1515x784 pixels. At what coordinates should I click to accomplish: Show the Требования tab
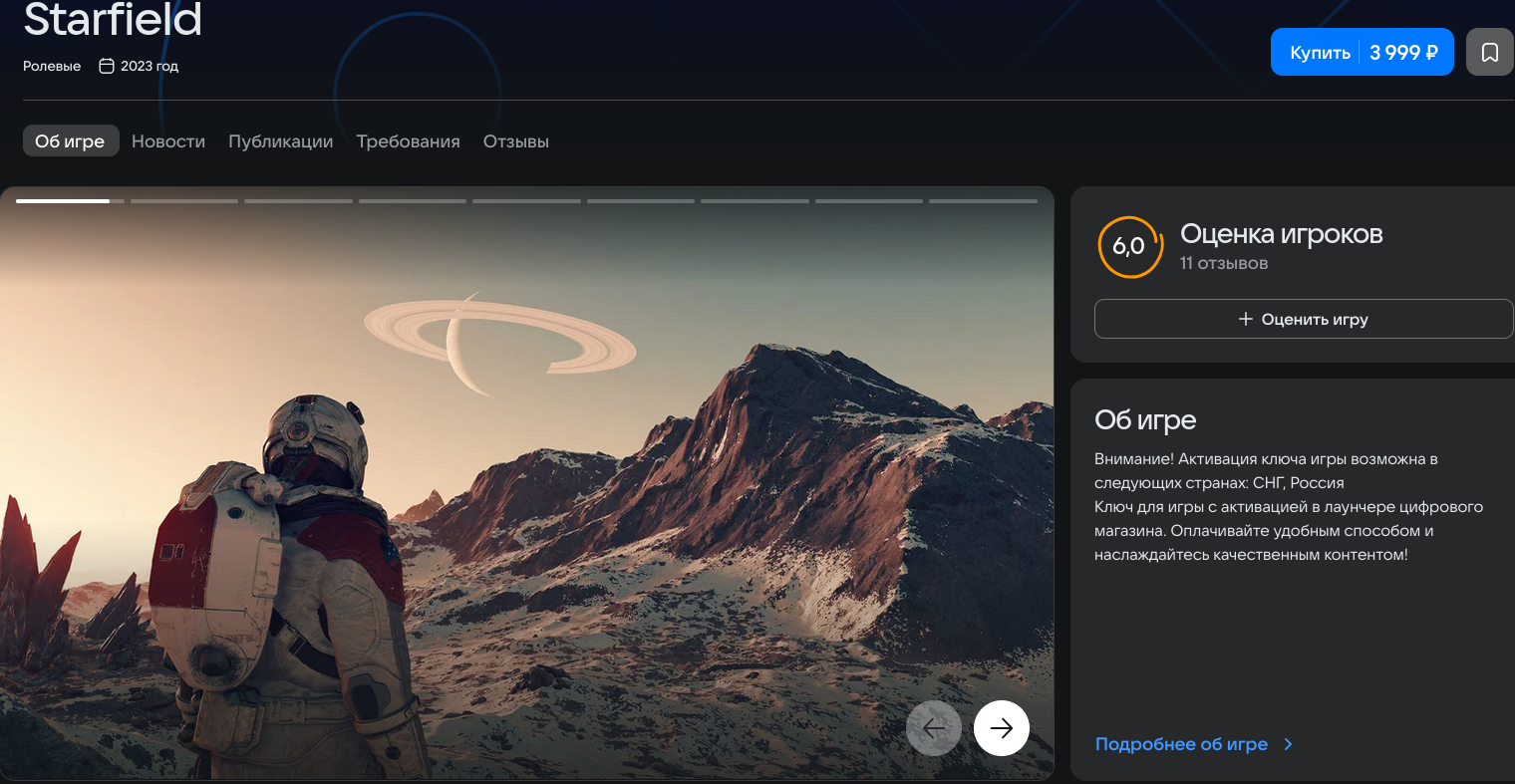[409, 141]
